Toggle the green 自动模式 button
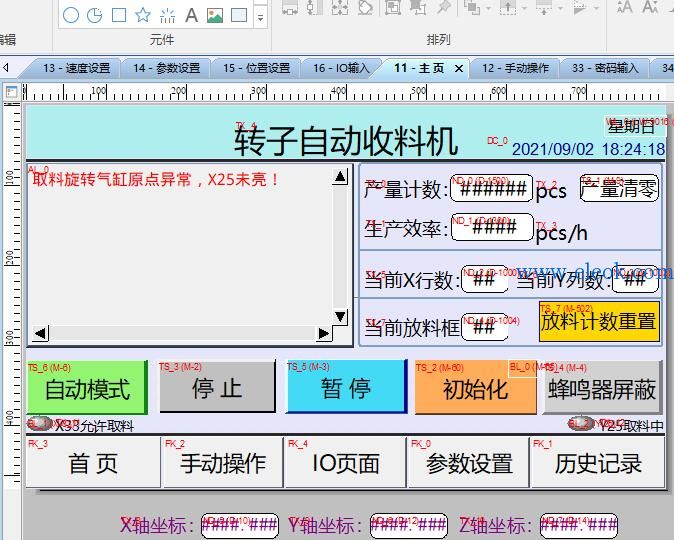The image size is (674, 540). [87, 388]
